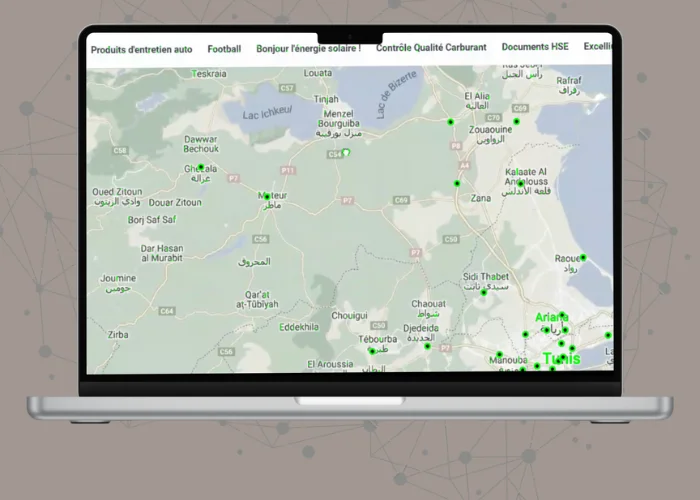The width and height of the screenshot is (700, 500).
Task: Click the green dot above Manouba
Action: [499, 354]
